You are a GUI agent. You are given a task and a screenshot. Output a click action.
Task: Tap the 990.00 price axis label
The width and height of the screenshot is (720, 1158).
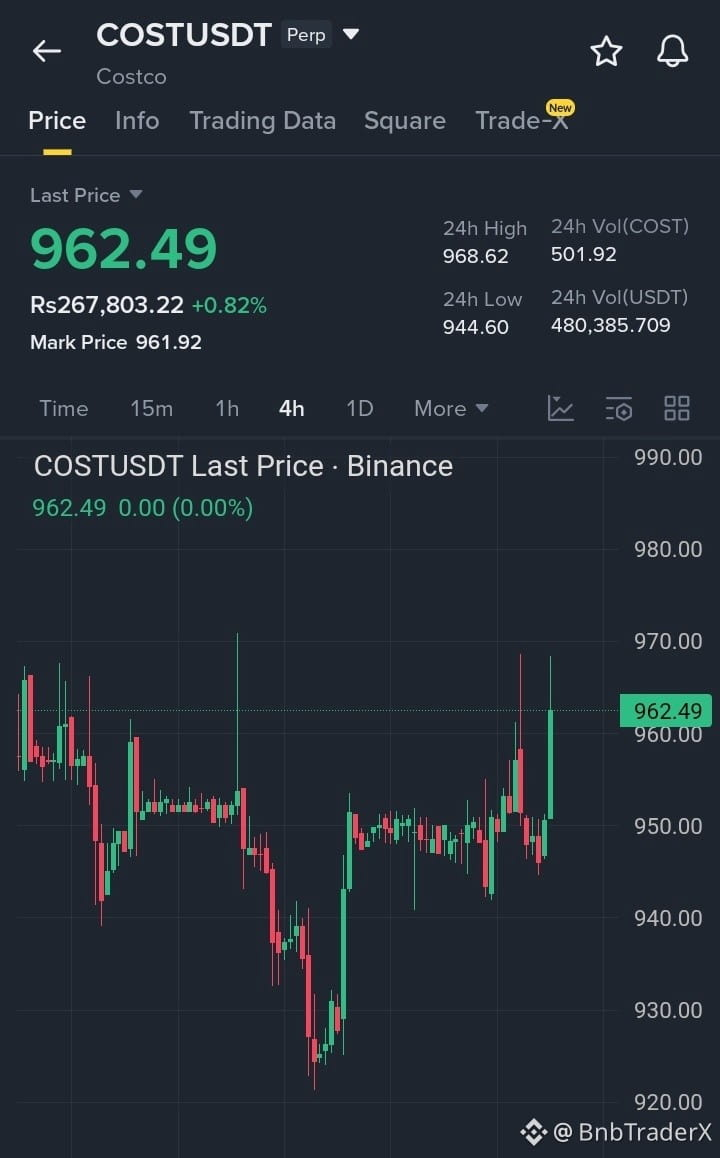coord(668,457)
